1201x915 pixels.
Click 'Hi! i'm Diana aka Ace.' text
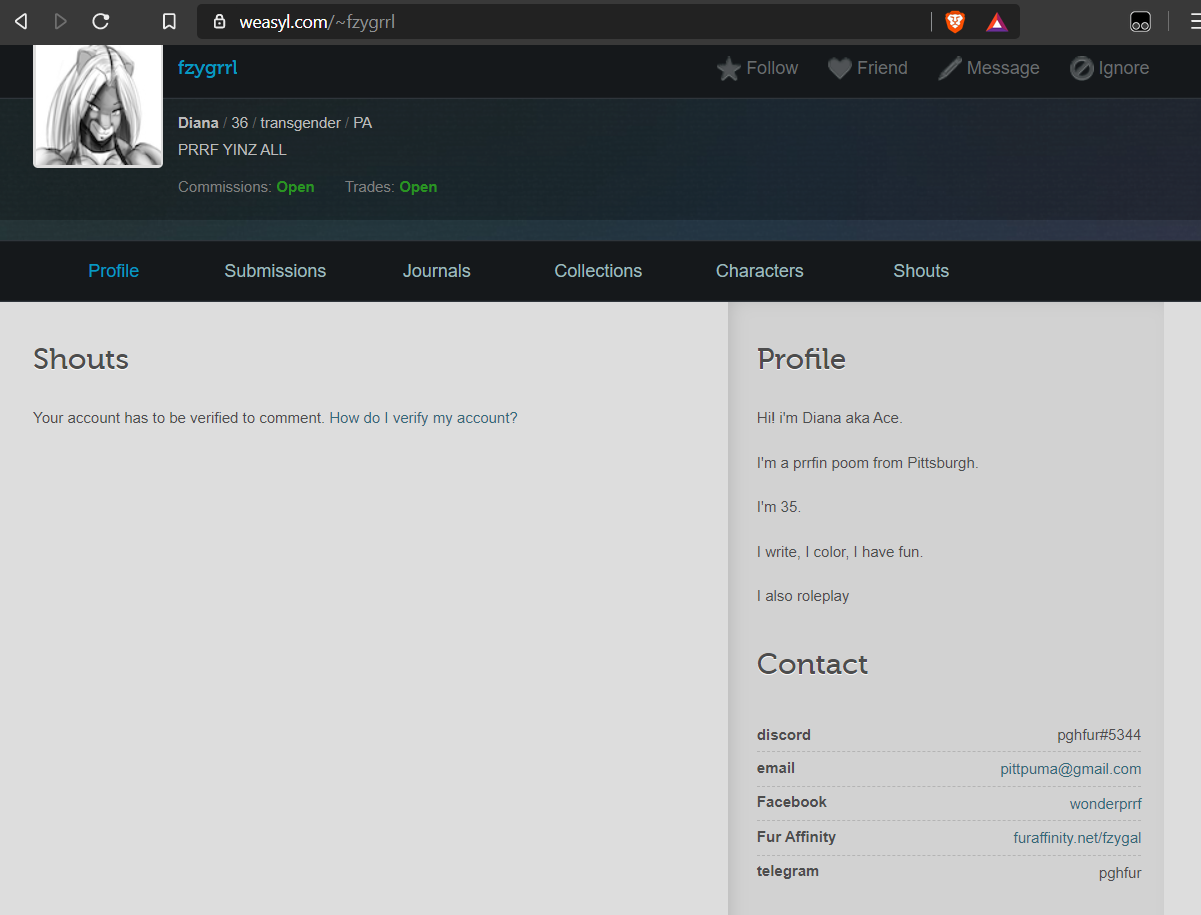click(830, 418)
